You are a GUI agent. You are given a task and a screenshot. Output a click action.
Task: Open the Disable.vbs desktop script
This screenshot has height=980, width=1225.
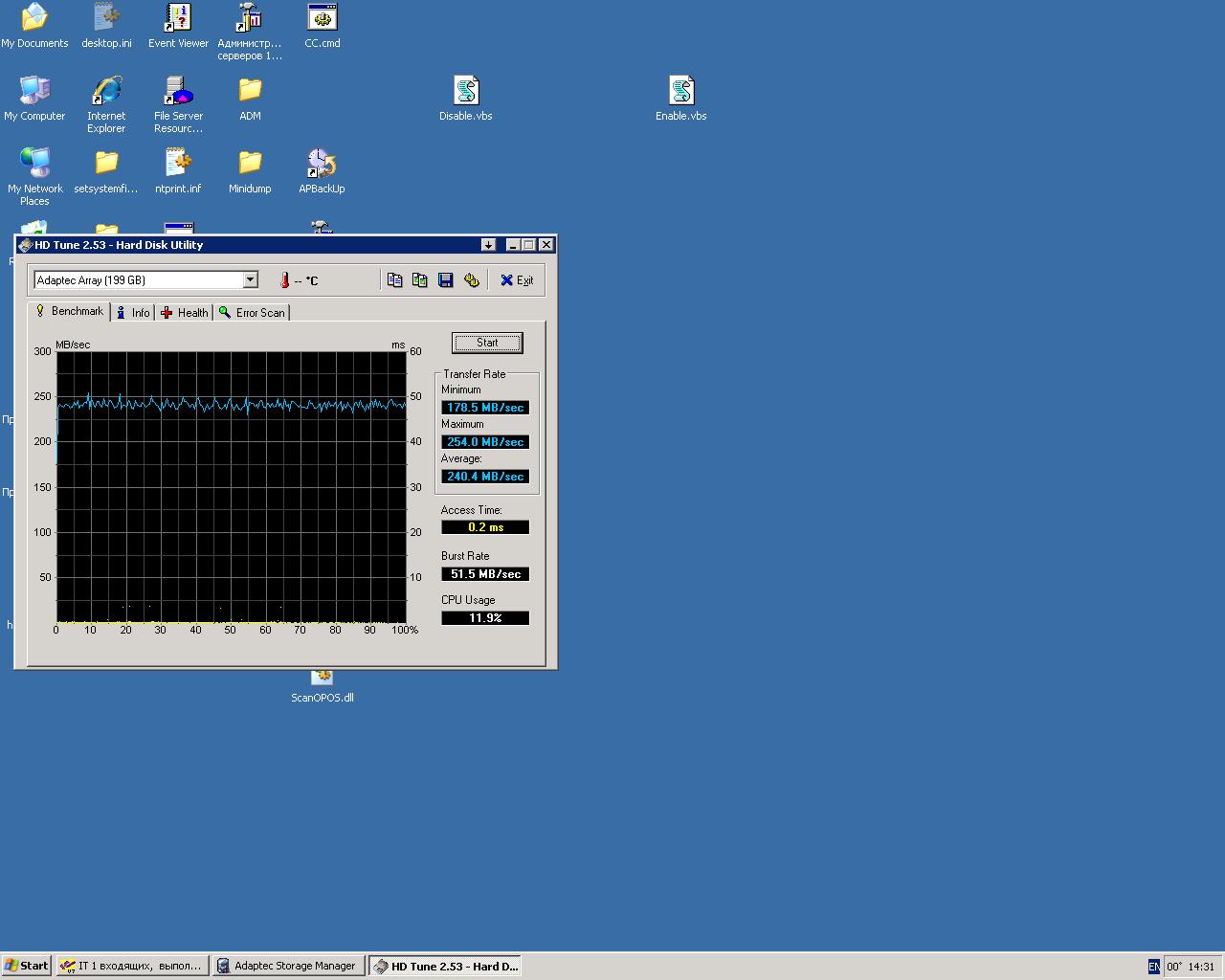click(466, 92)
